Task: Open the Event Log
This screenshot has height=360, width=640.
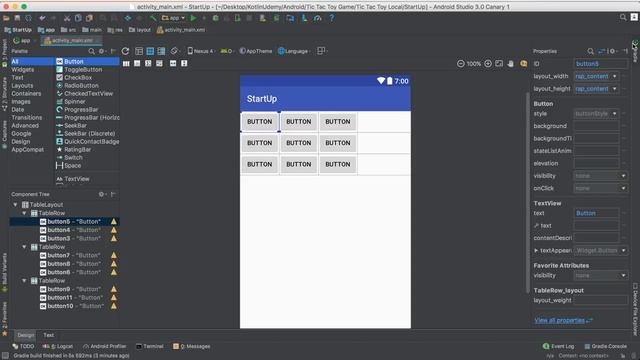Action: pyautogui.click(x=558, y=346)
